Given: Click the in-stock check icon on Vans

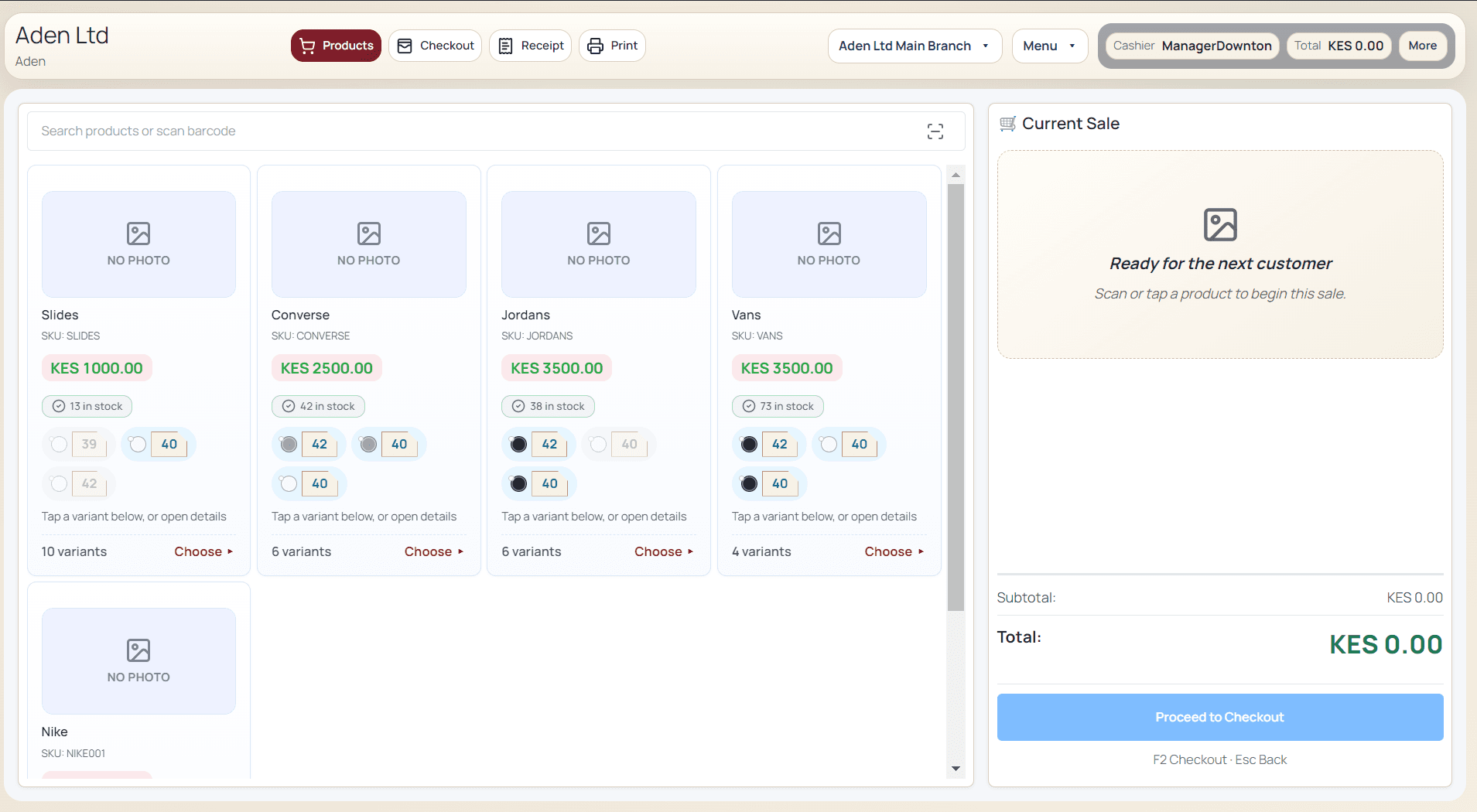Looking at the screenshot, I should pyautogui.click(x=749, y=406).
